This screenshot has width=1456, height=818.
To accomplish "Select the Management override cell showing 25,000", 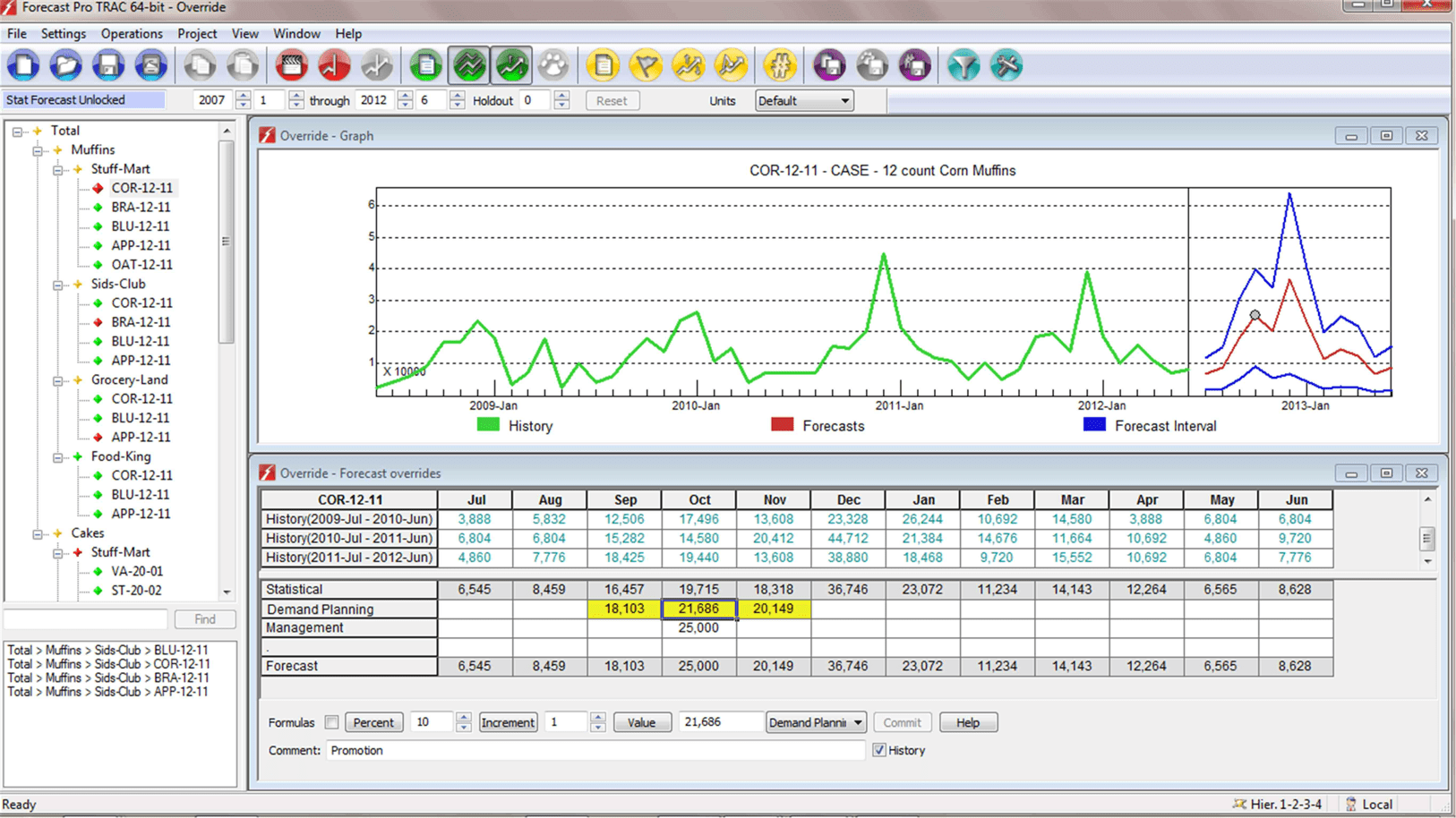I will pyautogui.click(x=699, y=628).
